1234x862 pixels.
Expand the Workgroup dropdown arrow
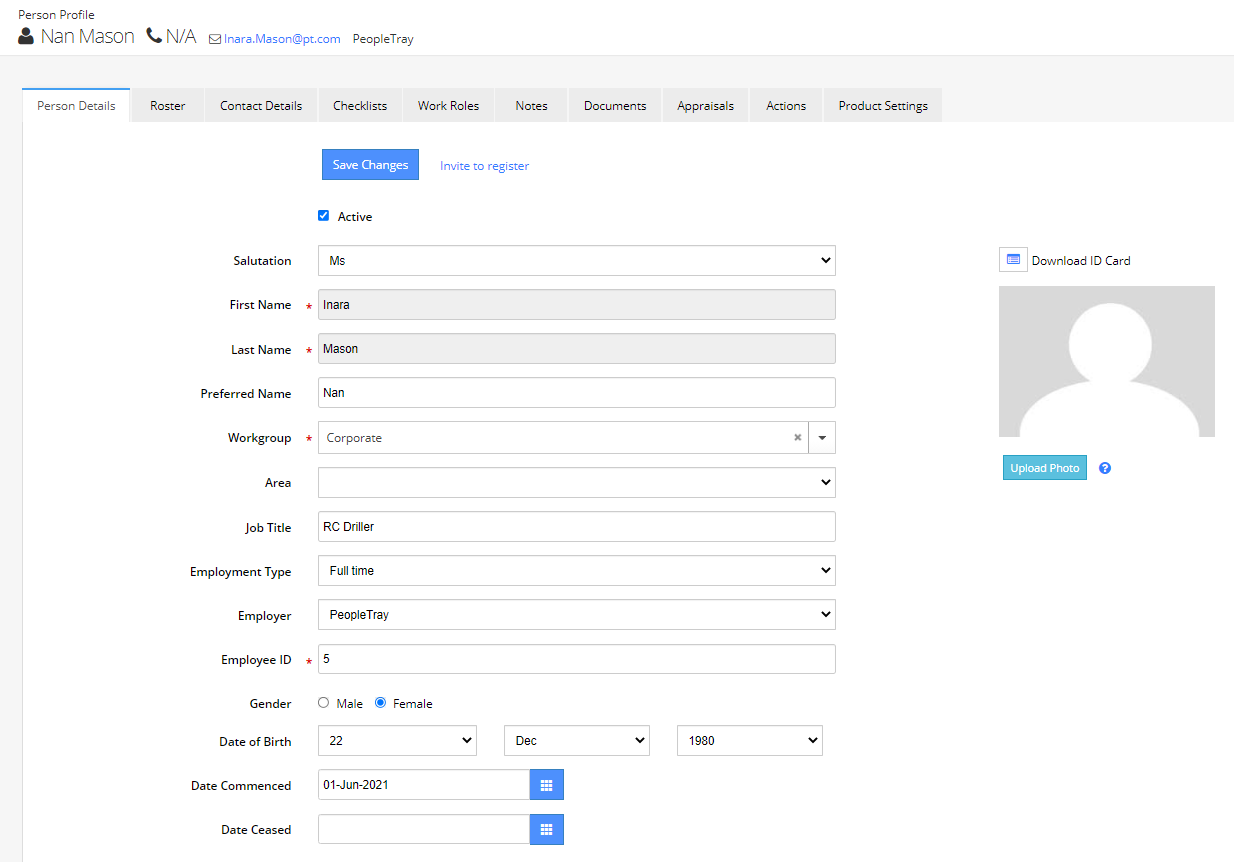coord(822,437)
